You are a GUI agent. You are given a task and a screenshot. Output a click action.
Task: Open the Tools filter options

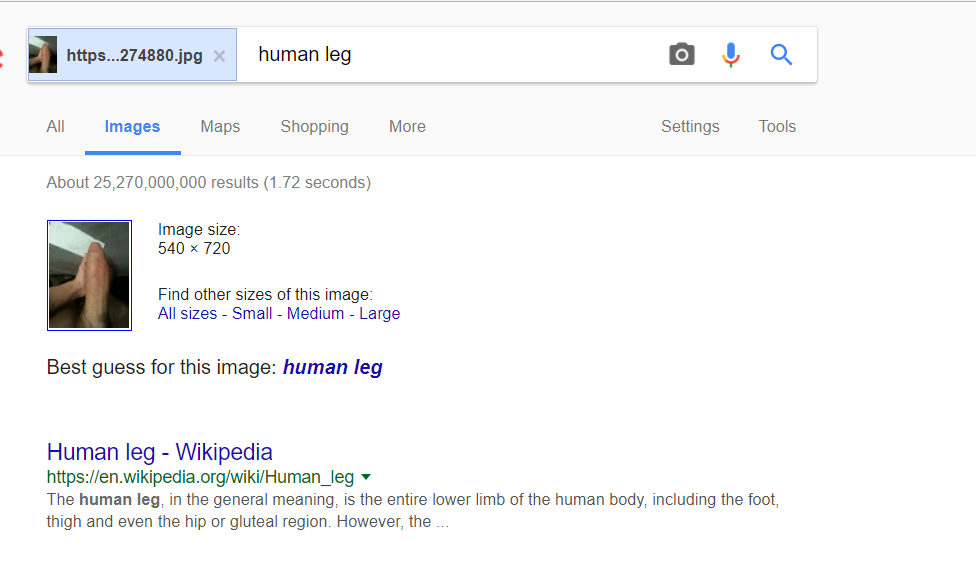(777, 127)
